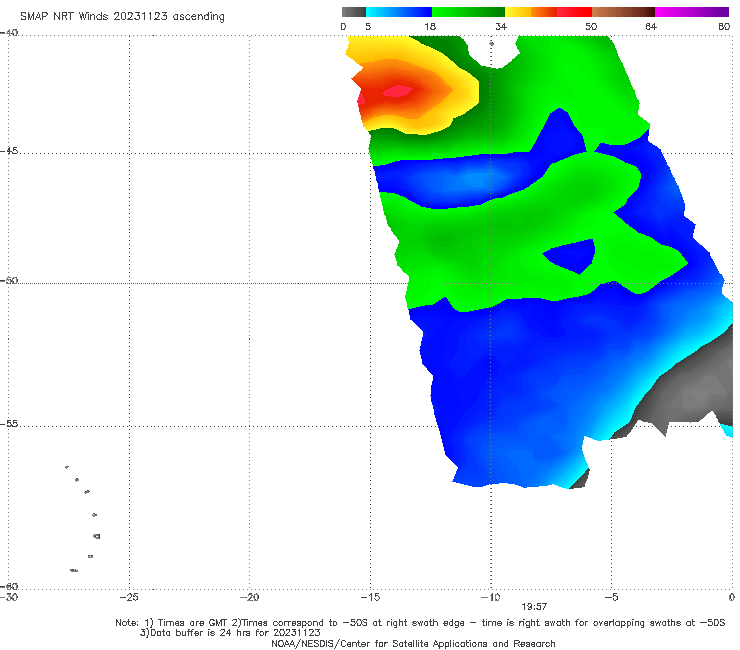Click the color bar label '50'
Image resolution: width=740 pixels, height=650 pixels.
pyautogui.click(x=591, y=26)
